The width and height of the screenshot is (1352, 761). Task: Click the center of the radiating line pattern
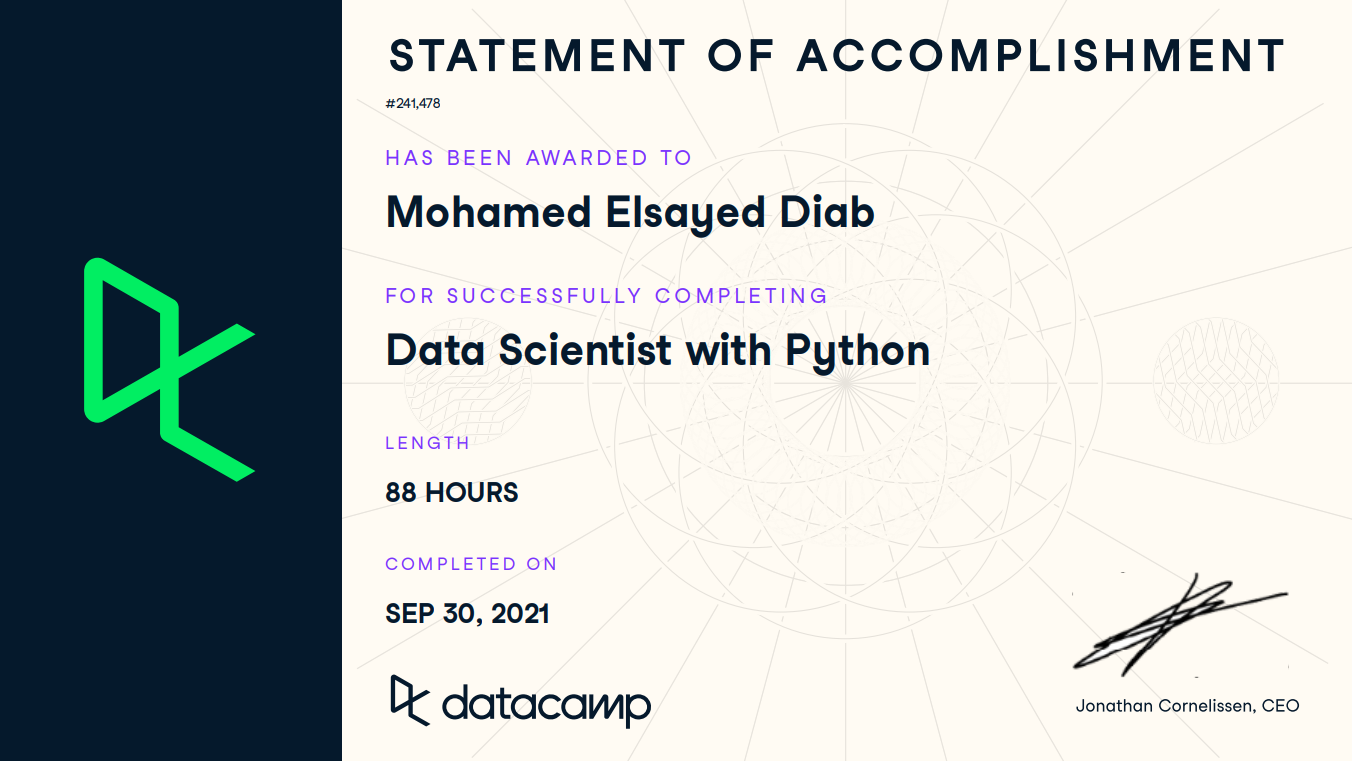(845, 383)
